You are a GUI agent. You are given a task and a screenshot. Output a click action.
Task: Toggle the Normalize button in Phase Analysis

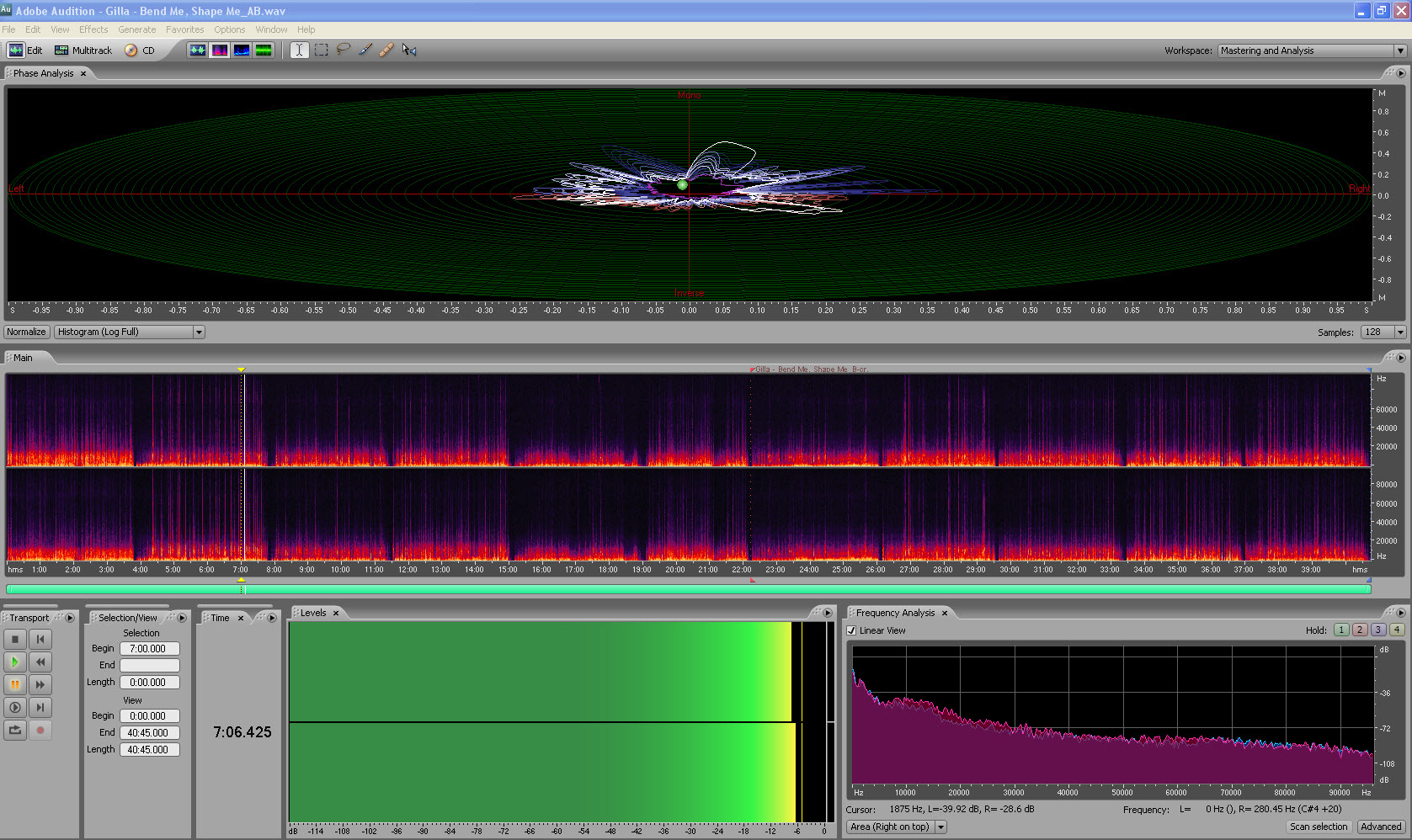tap(26, 332)
